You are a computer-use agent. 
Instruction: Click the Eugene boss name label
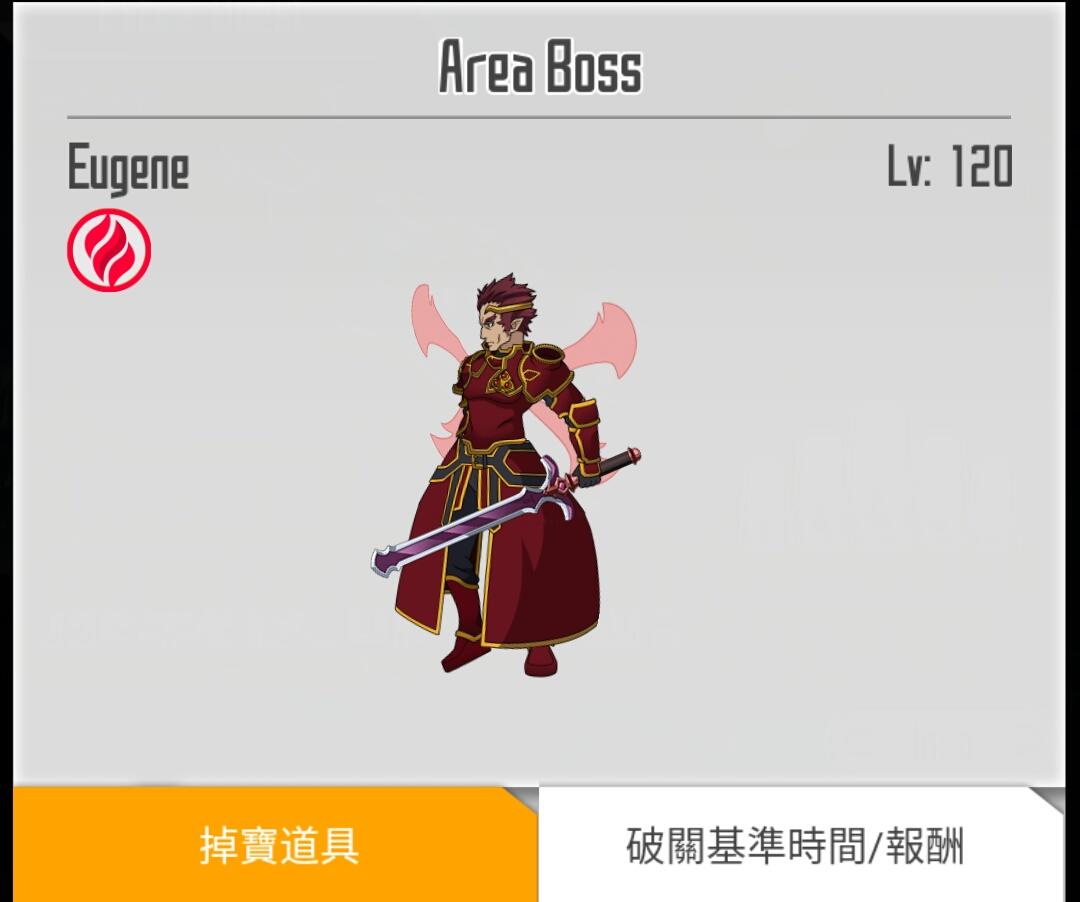point(128,167)
